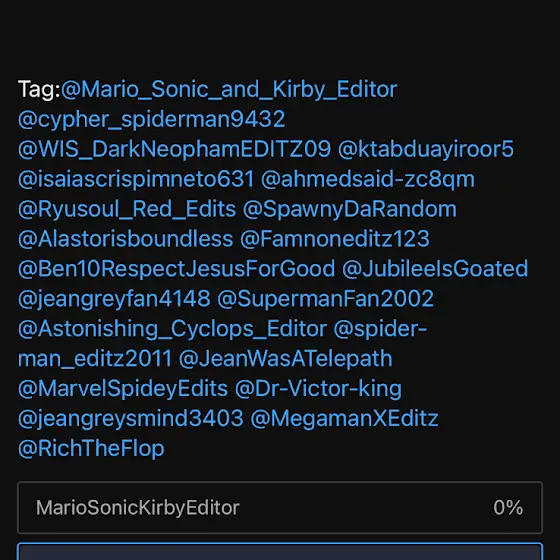Open @Astonishing_Cyclops_Editor channel link

point(172,329)
